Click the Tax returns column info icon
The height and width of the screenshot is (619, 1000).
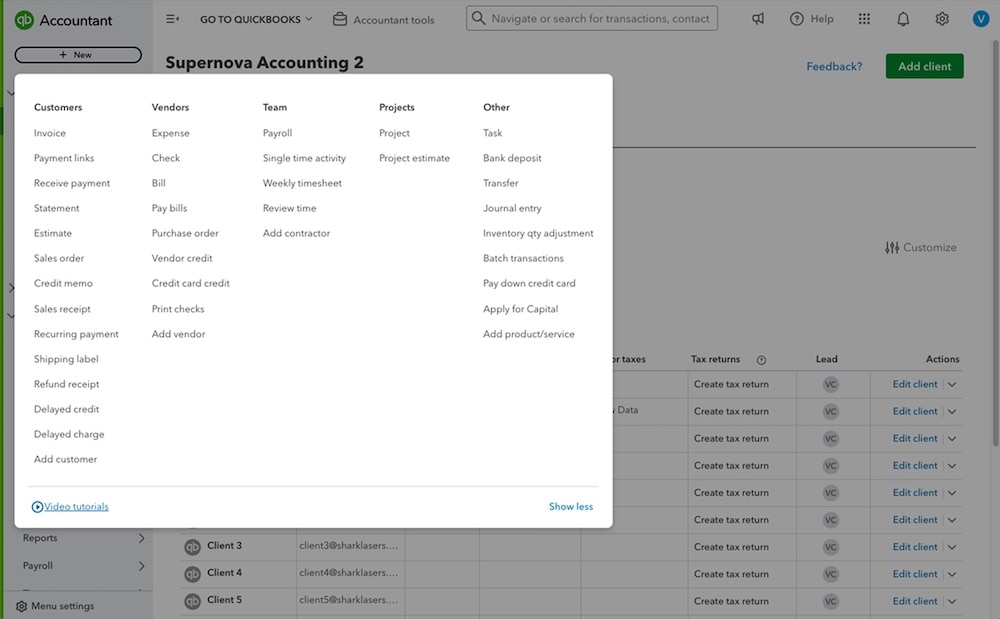pyautogui.click(x=760, y=358)
